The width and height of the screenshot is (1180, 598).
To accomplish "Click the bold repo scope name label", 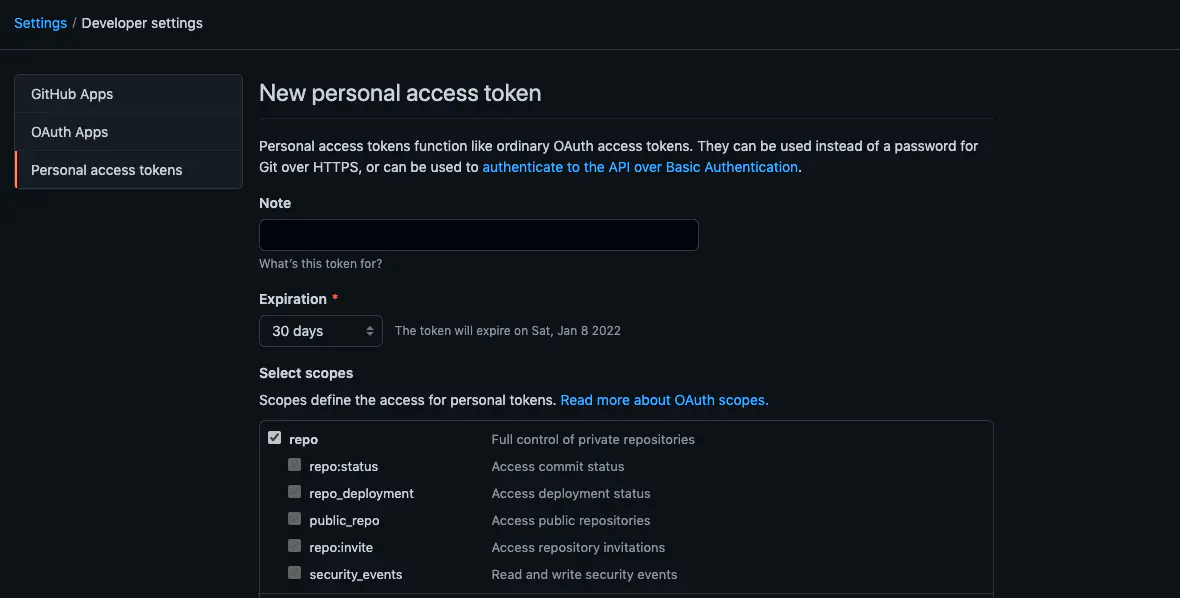I will 304,439.
